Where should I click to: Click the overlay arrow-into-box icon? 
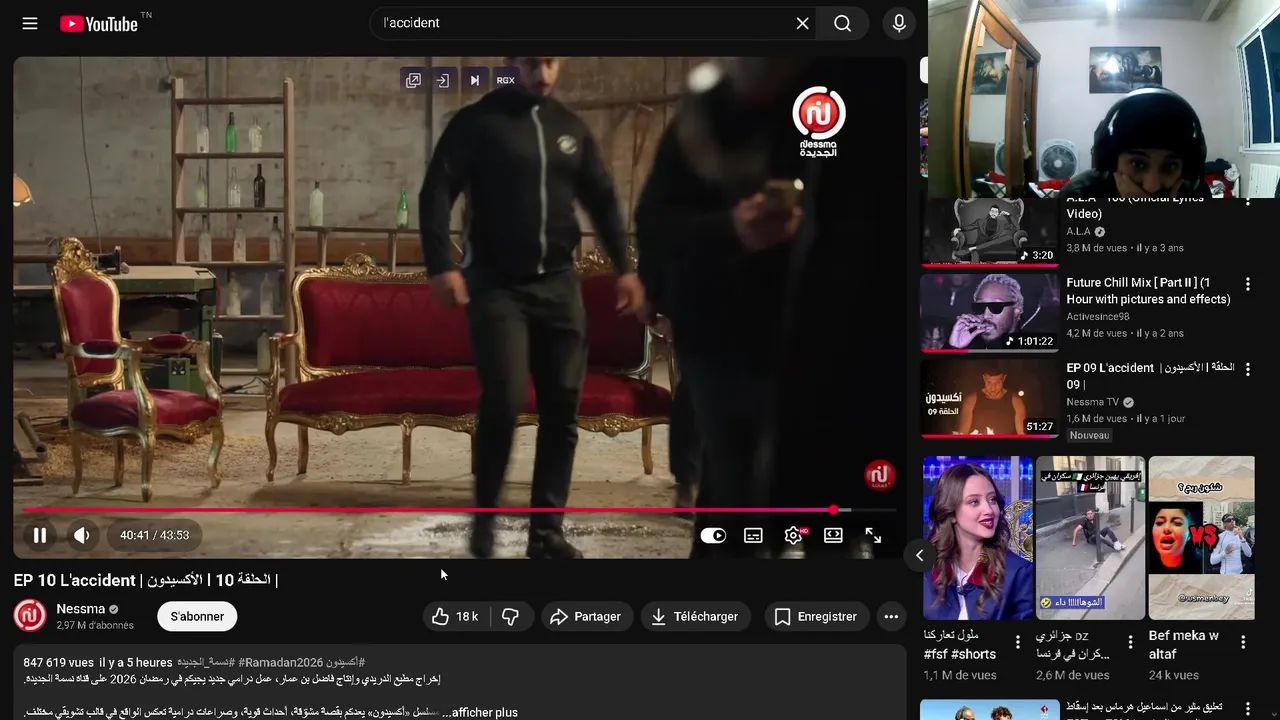click(443, 80)
